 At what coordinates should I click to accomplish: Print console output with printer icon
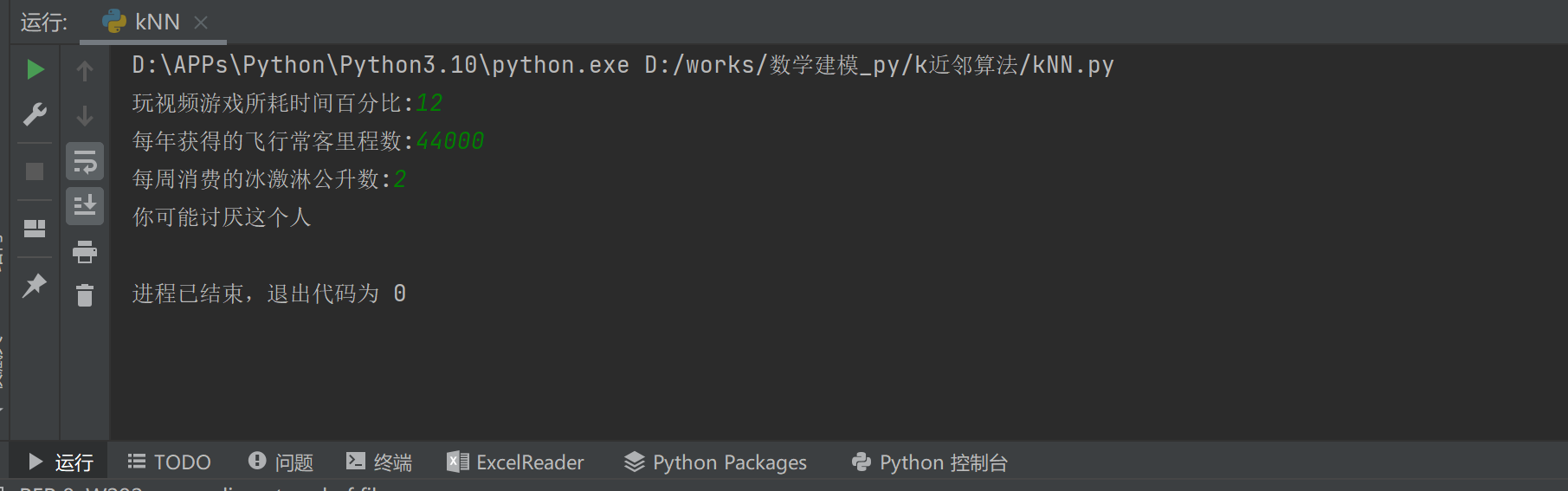pos(85,252)
